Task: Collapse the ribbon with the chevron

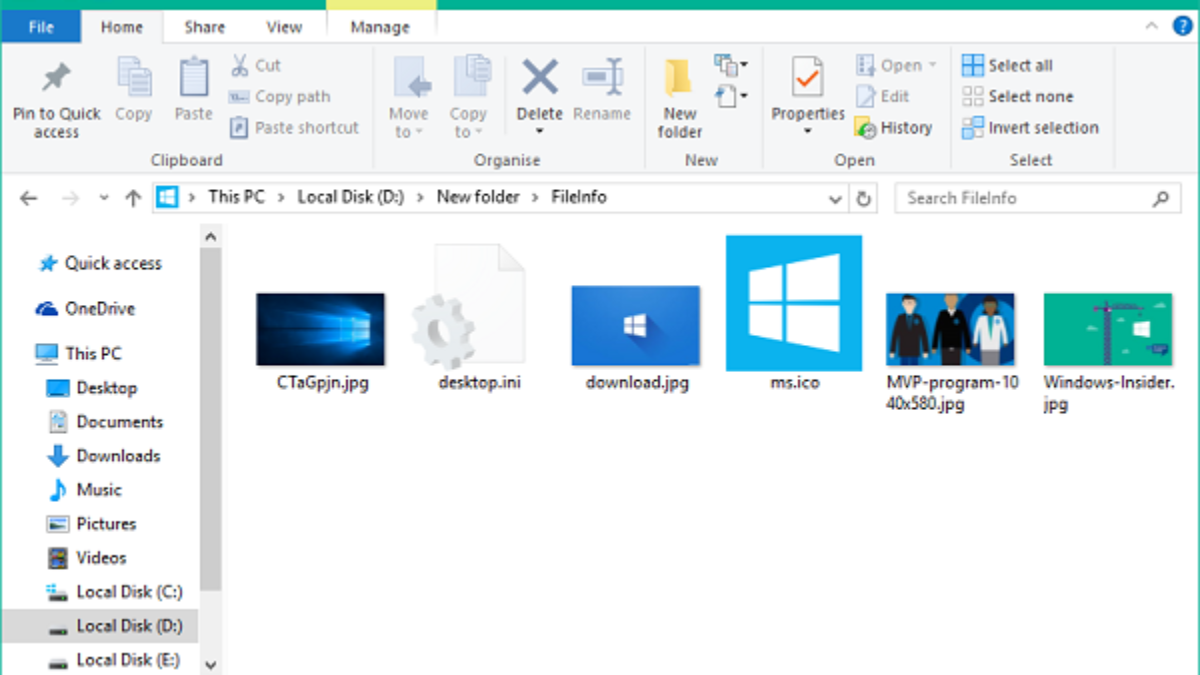Action: [x=1150, y=27]
